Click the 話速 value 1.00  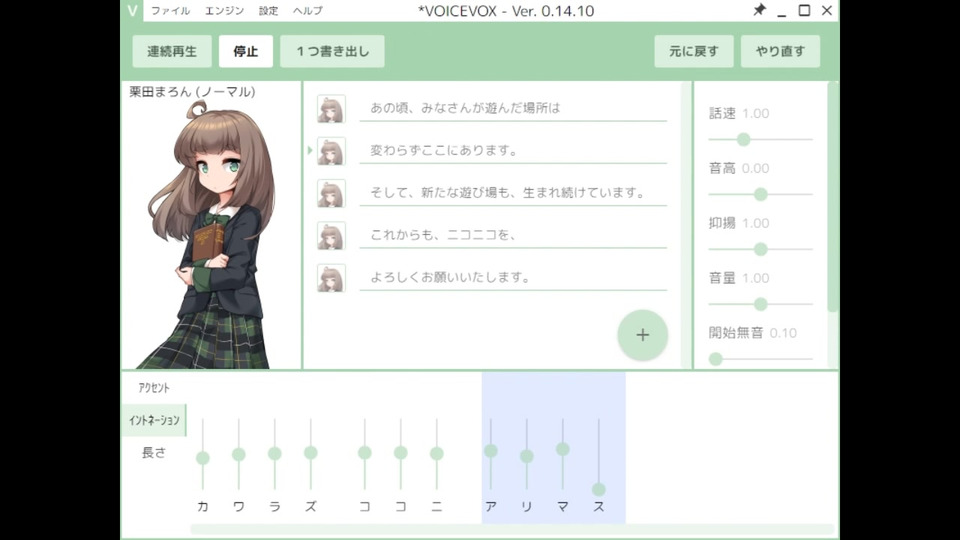[x=756, y=113]
